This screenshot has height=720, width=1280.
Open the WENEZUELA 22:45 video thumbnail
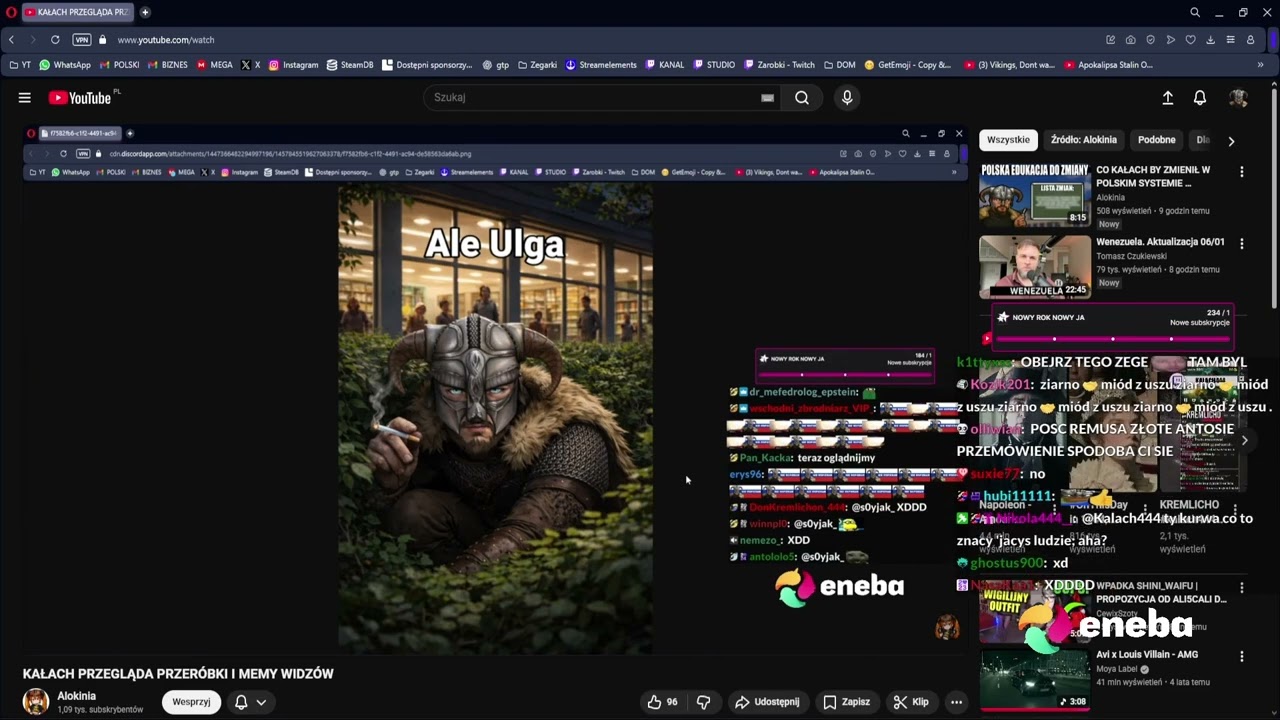[1035, 266]
